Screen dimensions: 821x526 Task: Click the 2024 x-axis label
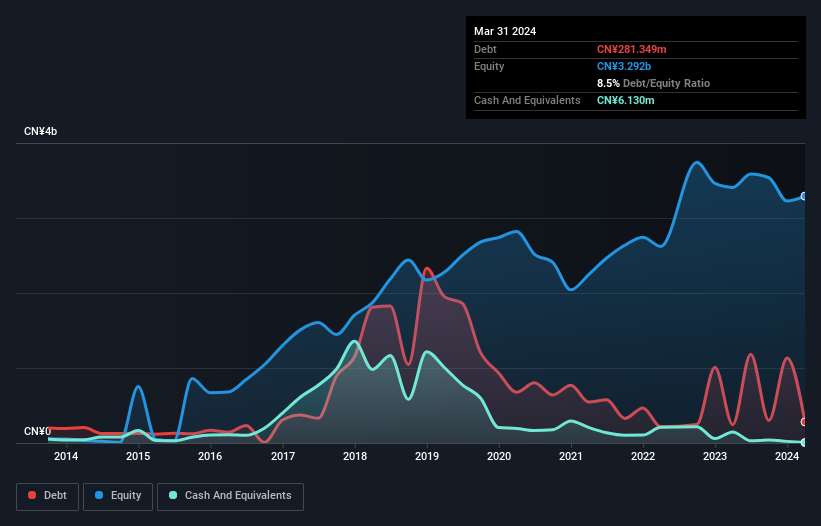787,456
